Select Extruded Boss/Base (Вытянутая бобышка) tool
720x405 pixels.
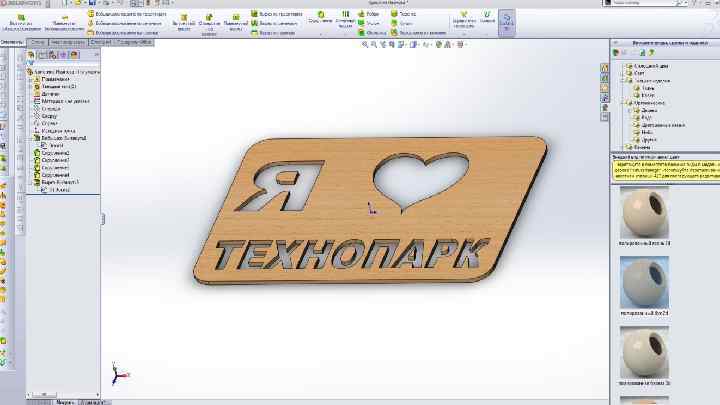[21, 22]
